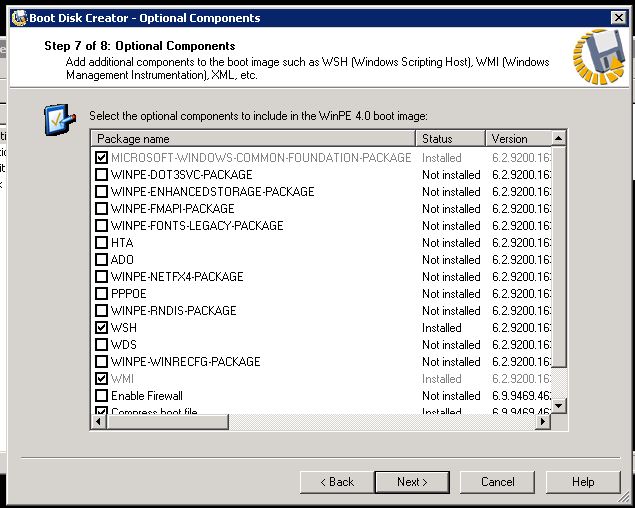Screen dimensions: 635x508
Task: Select the WINPE-FMAPI-PACKAGE name text
Action: coord(173,209)
